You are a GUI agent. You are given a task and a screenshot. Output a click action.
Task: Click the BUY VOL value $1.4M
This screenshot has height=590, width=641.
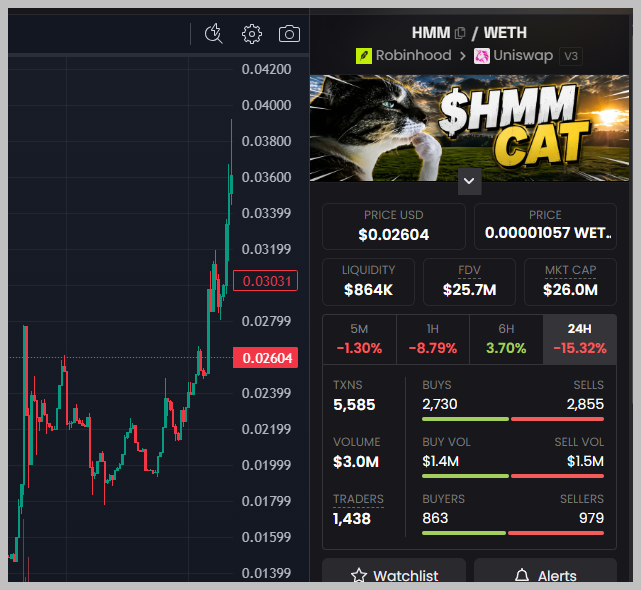[441, 461]
